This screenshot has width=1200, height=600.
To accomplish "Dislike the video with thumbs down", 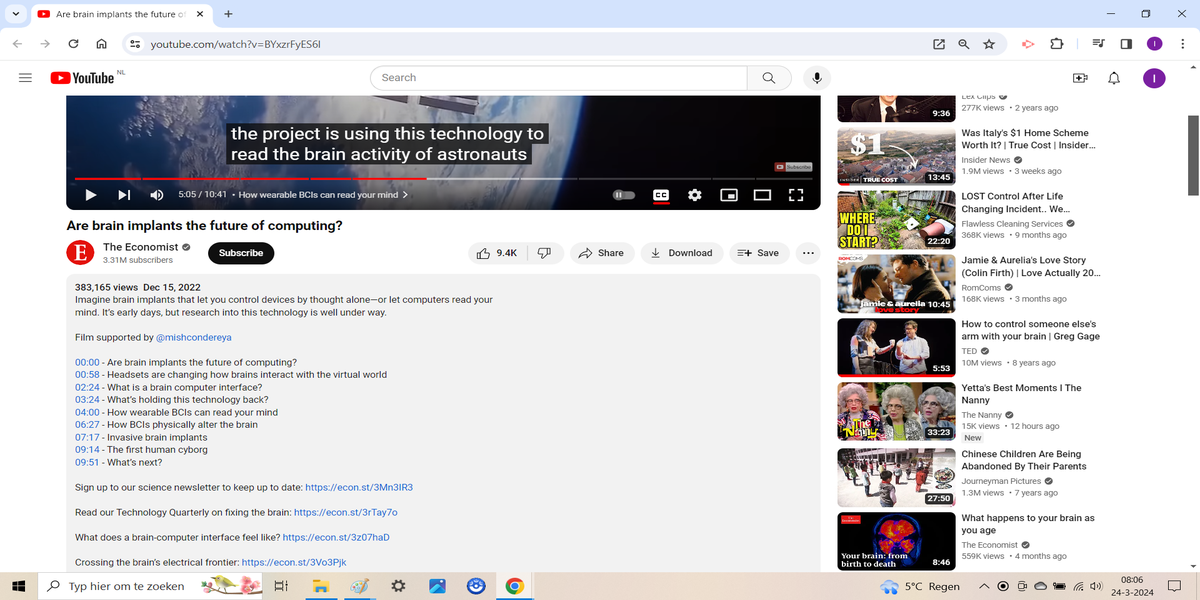I will click(545, 253).
